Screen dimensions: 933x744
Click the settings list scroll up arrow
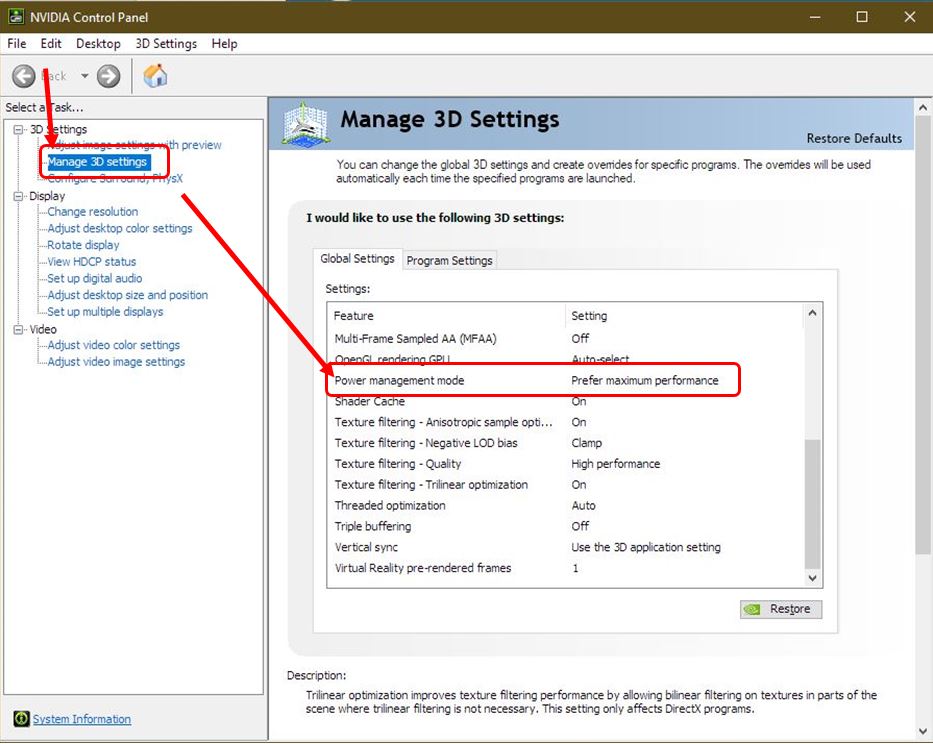(812, 313)
